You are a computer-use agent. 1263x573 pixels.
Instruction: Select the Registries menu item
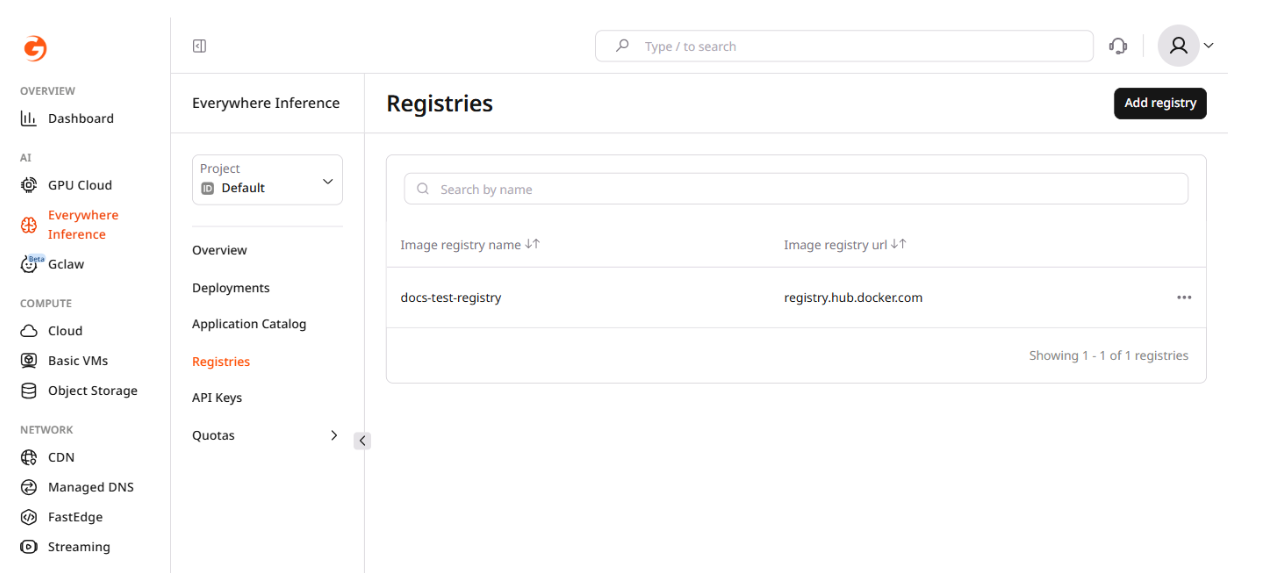(x=221, y=362)
